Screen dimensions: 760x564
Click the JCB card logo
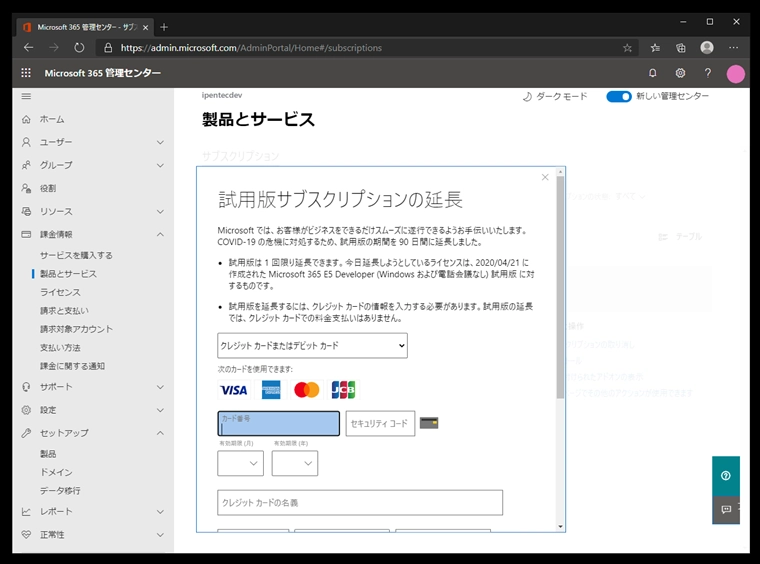[343, 390]
